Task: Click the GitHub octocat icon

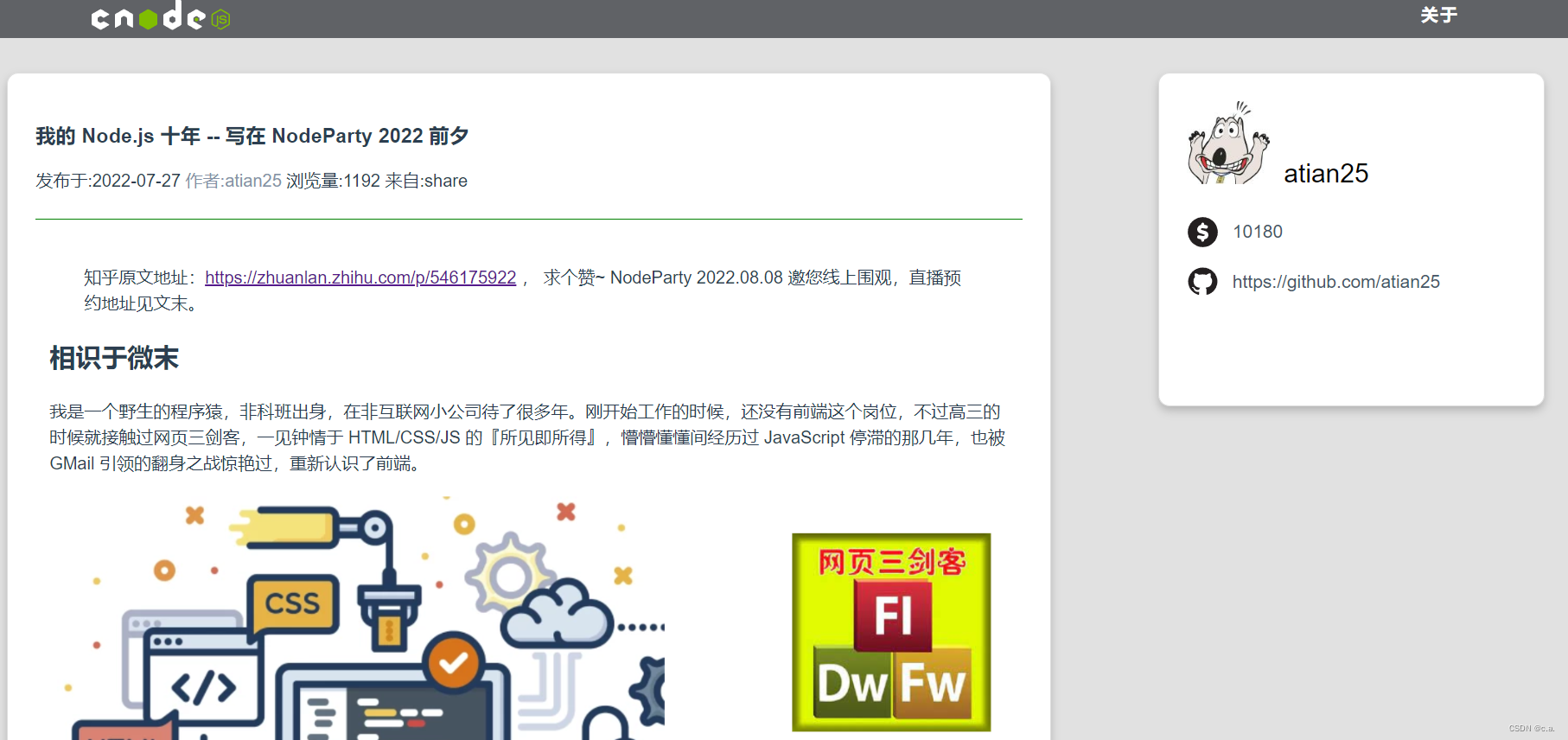Action: 1202,282
